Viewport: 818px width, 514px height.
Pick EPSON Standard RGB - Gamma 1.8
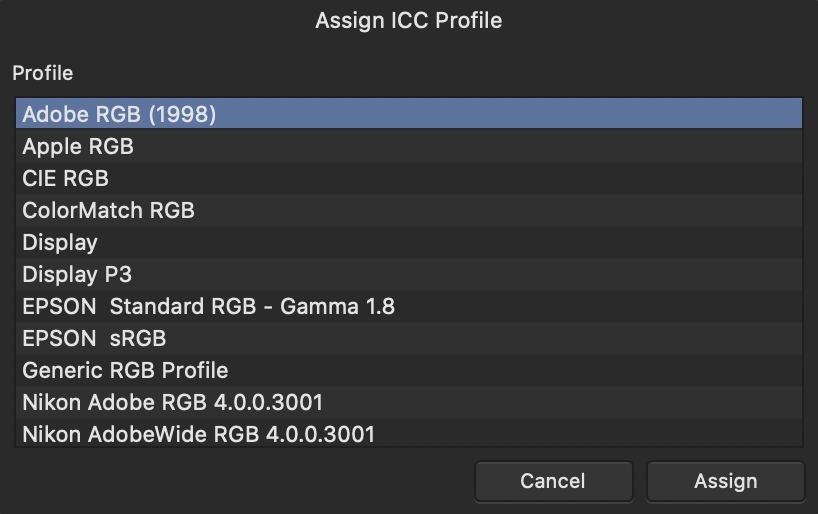coord(208,306)
